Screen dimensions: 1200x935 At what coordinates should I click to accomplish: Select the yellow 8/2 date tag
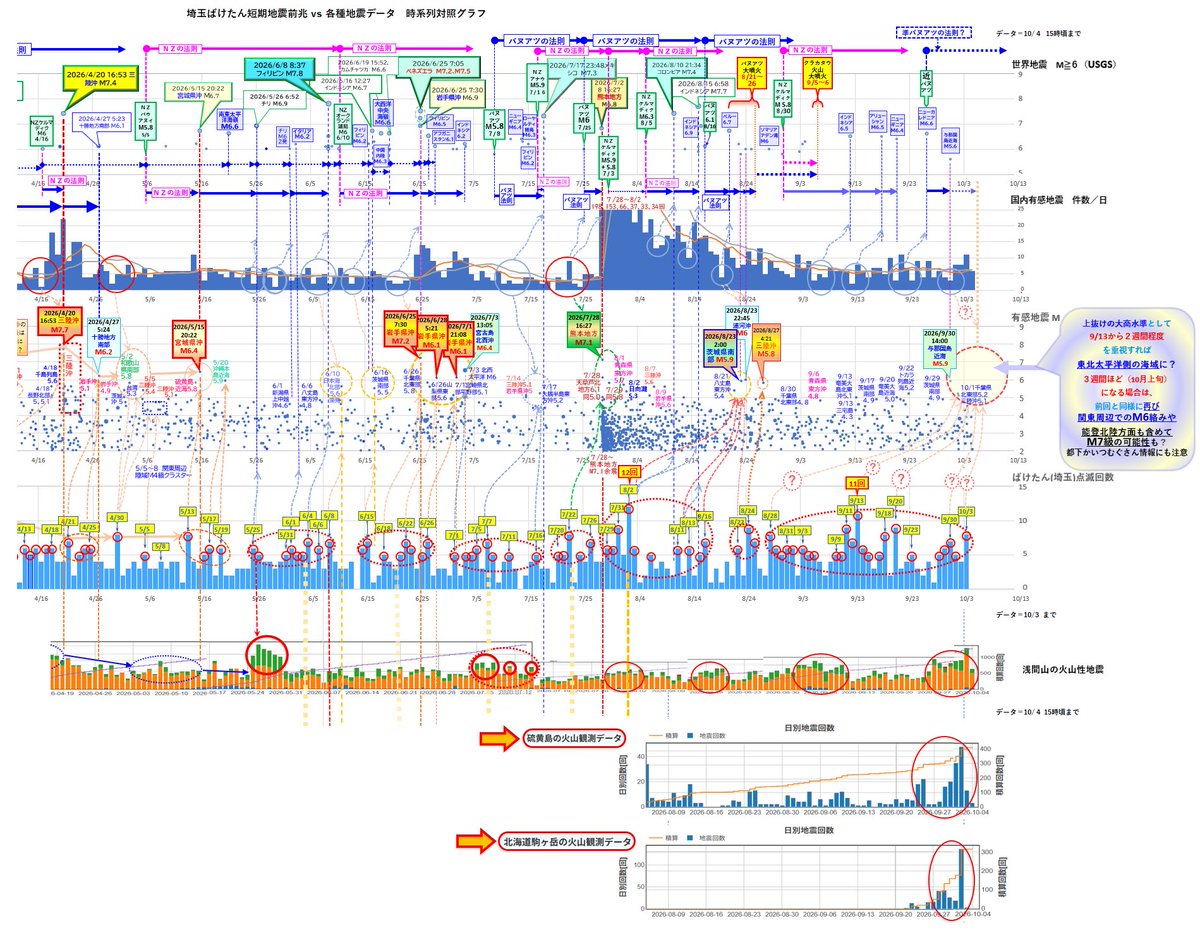630,489
